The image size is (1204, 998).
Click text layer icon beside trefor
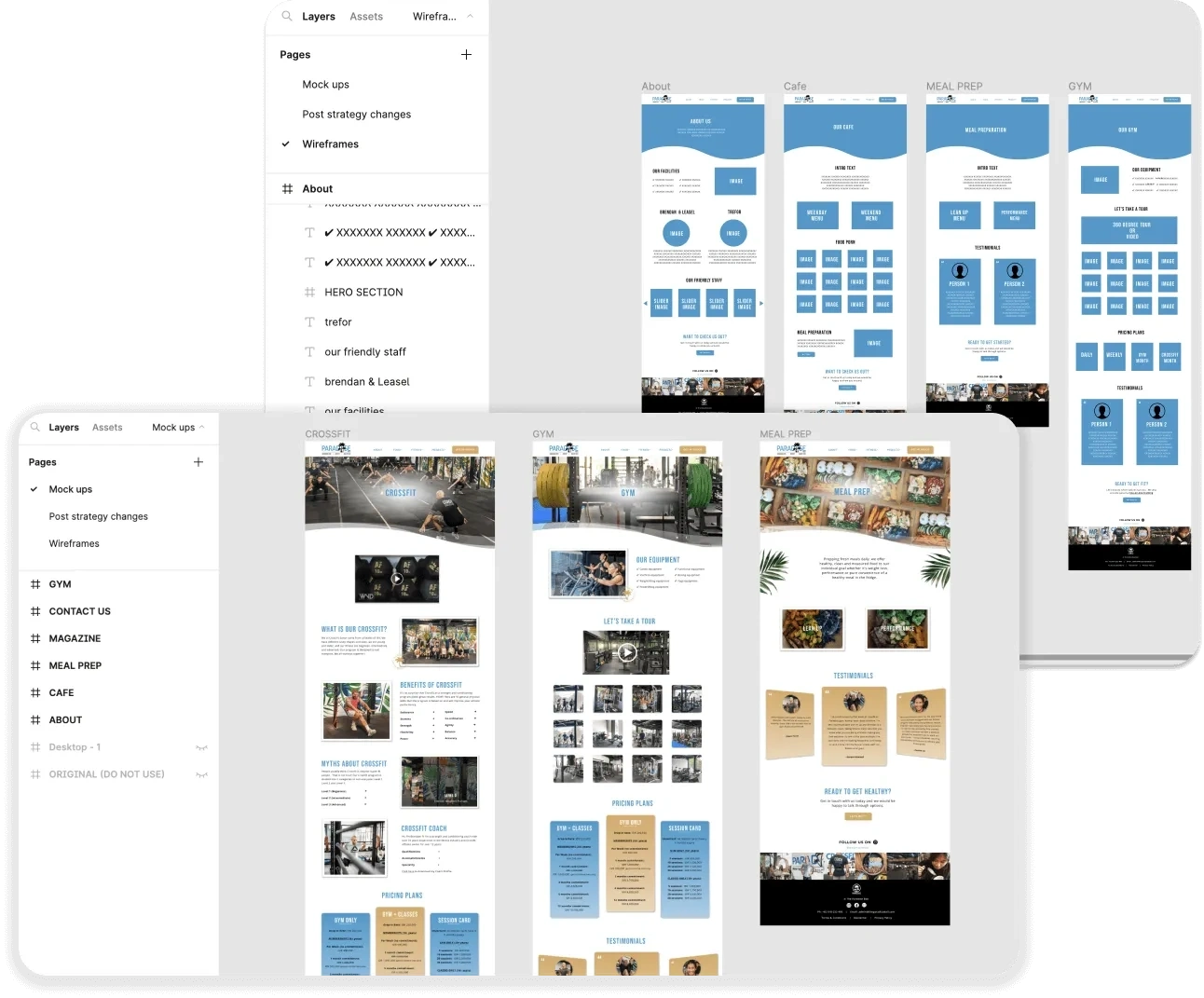(x=309, y=321)
